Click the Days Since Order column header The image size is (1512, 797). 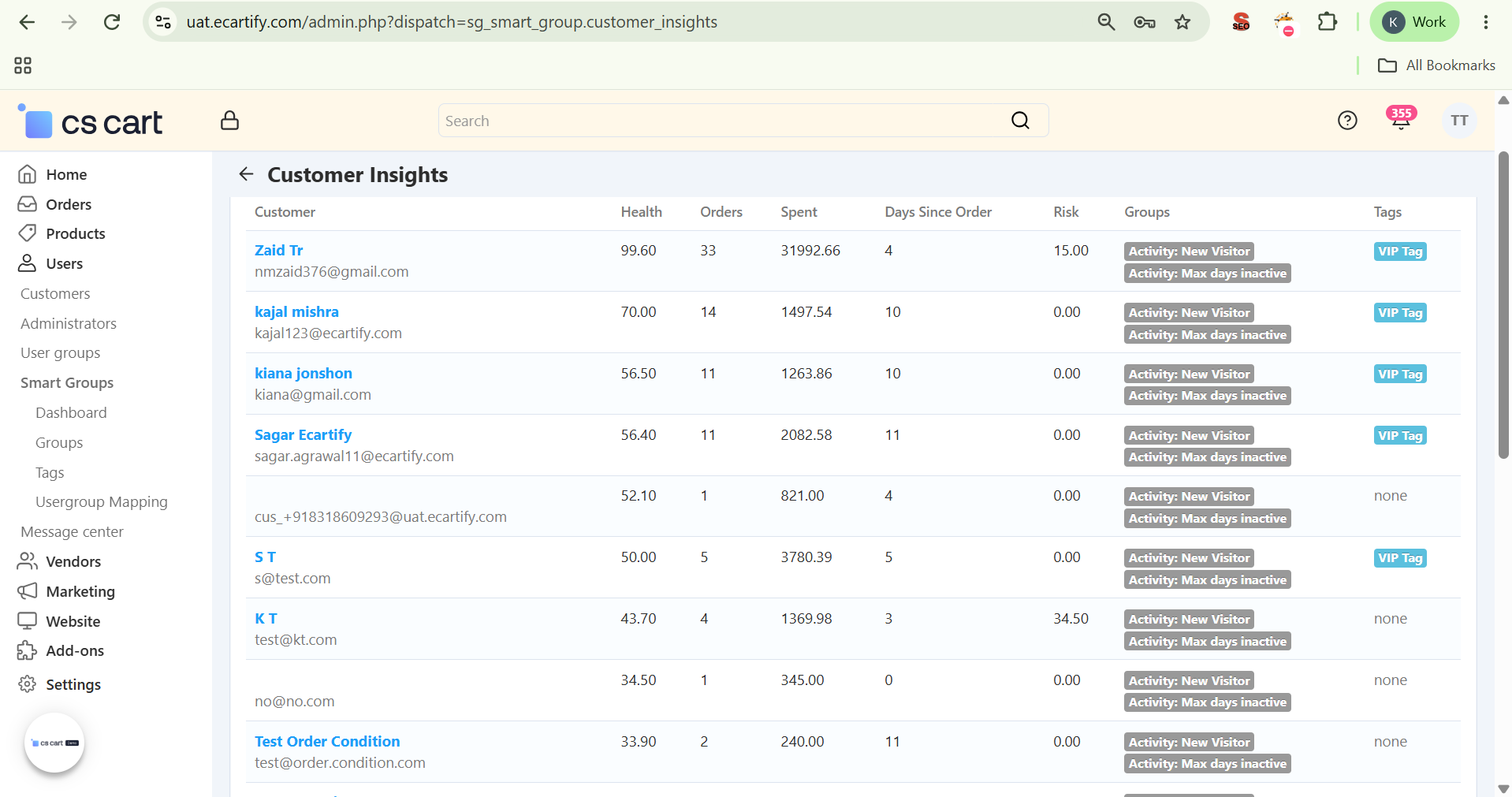point(938,212)
